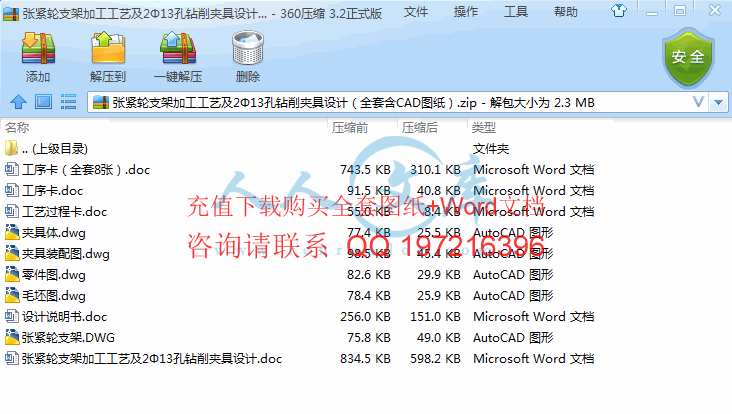Click 598.2 KB compressed size cell
Image resolution: width=732 pixels, height=414 pixels.
coord(435,358)
